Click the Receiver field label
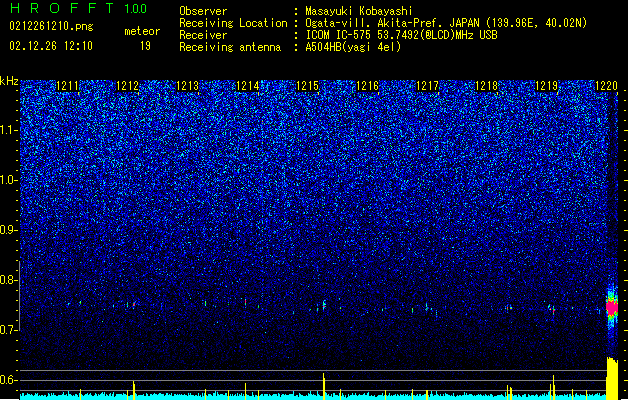The height and width of the screenshot is (400, 629). [x=203, y=35]
